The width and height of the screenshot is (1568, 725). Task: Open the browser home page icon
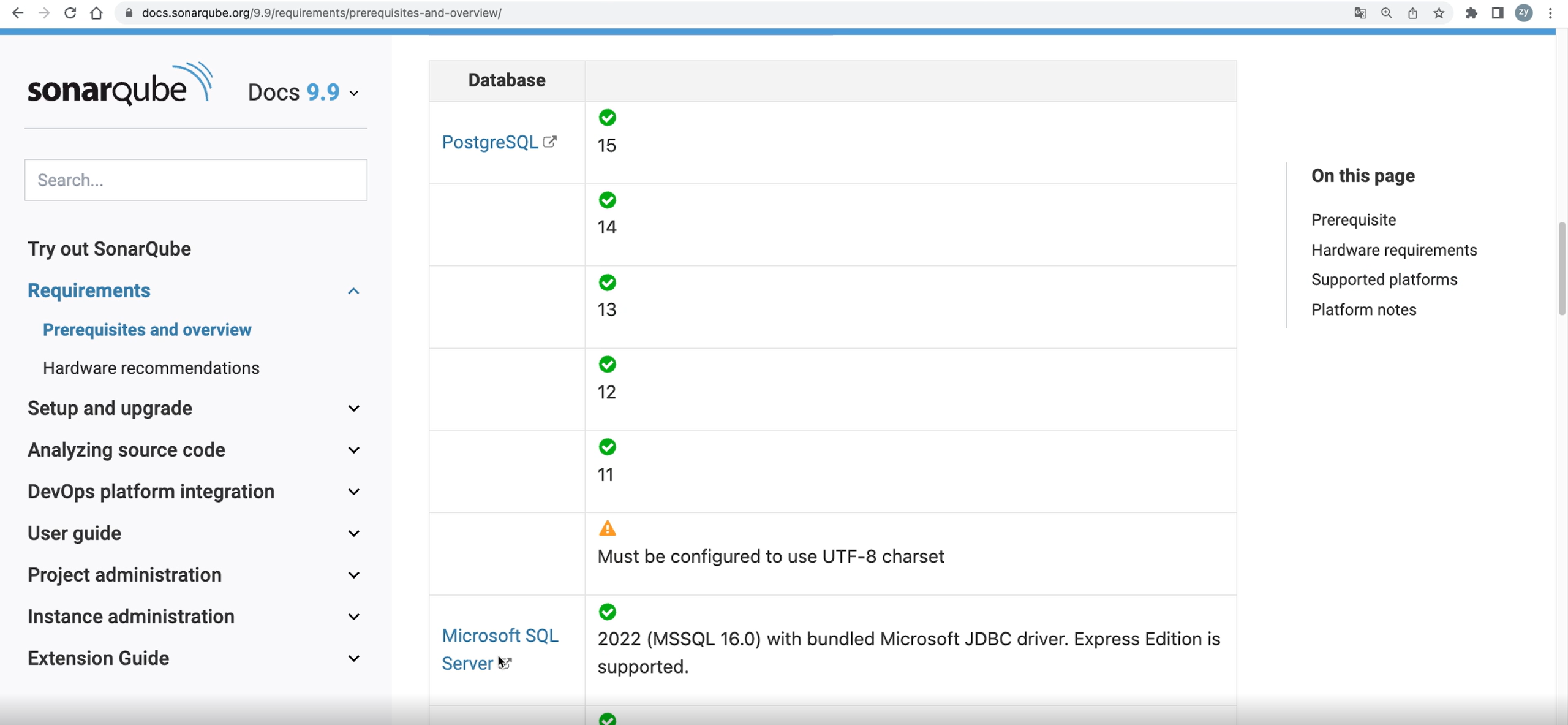[x=96, y=13]
